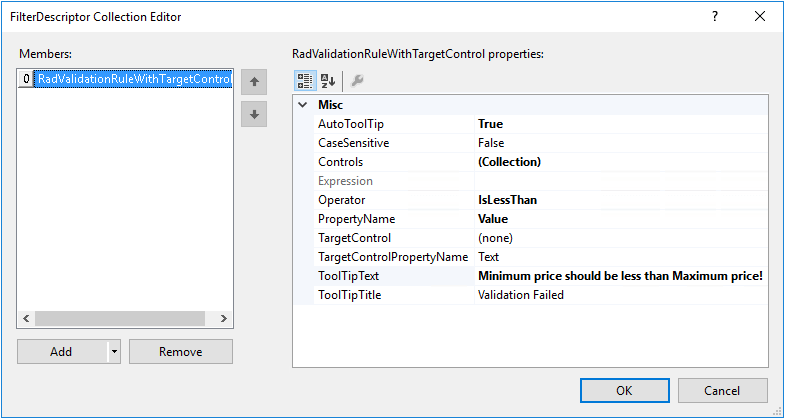Switch property grid to Alphabetical sort

point(328,81)
